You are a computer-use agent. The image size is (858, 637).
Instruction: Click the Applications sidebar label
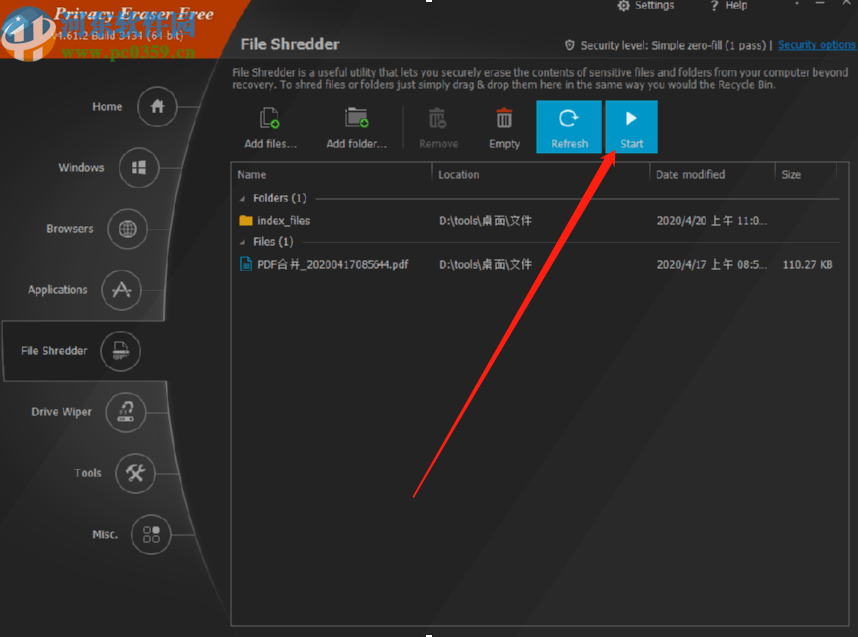(58, 290)
